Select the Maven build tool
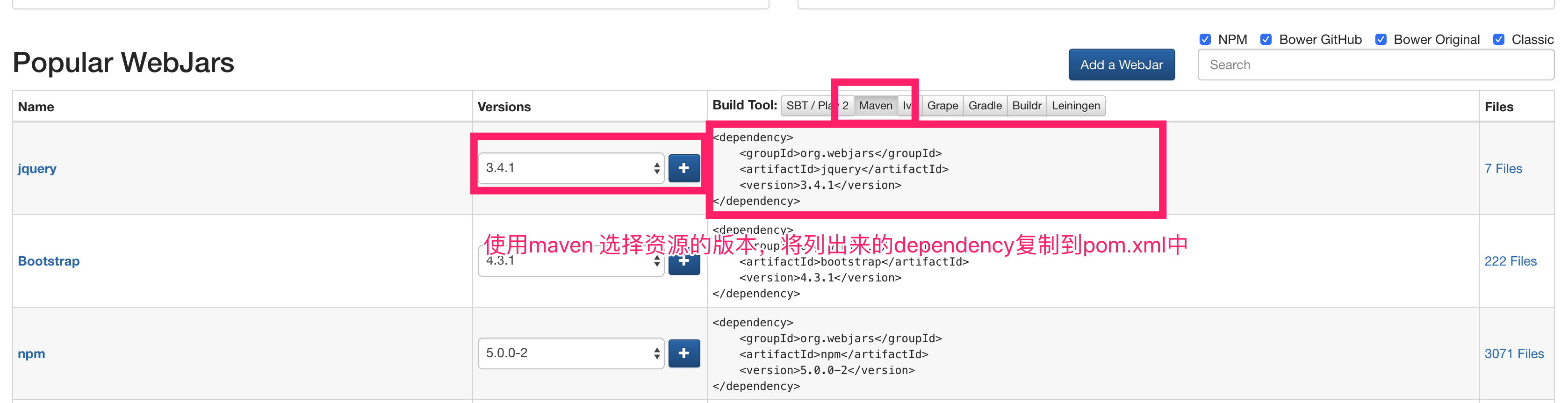Screen dimensions: 1568x403 [875, 106]
